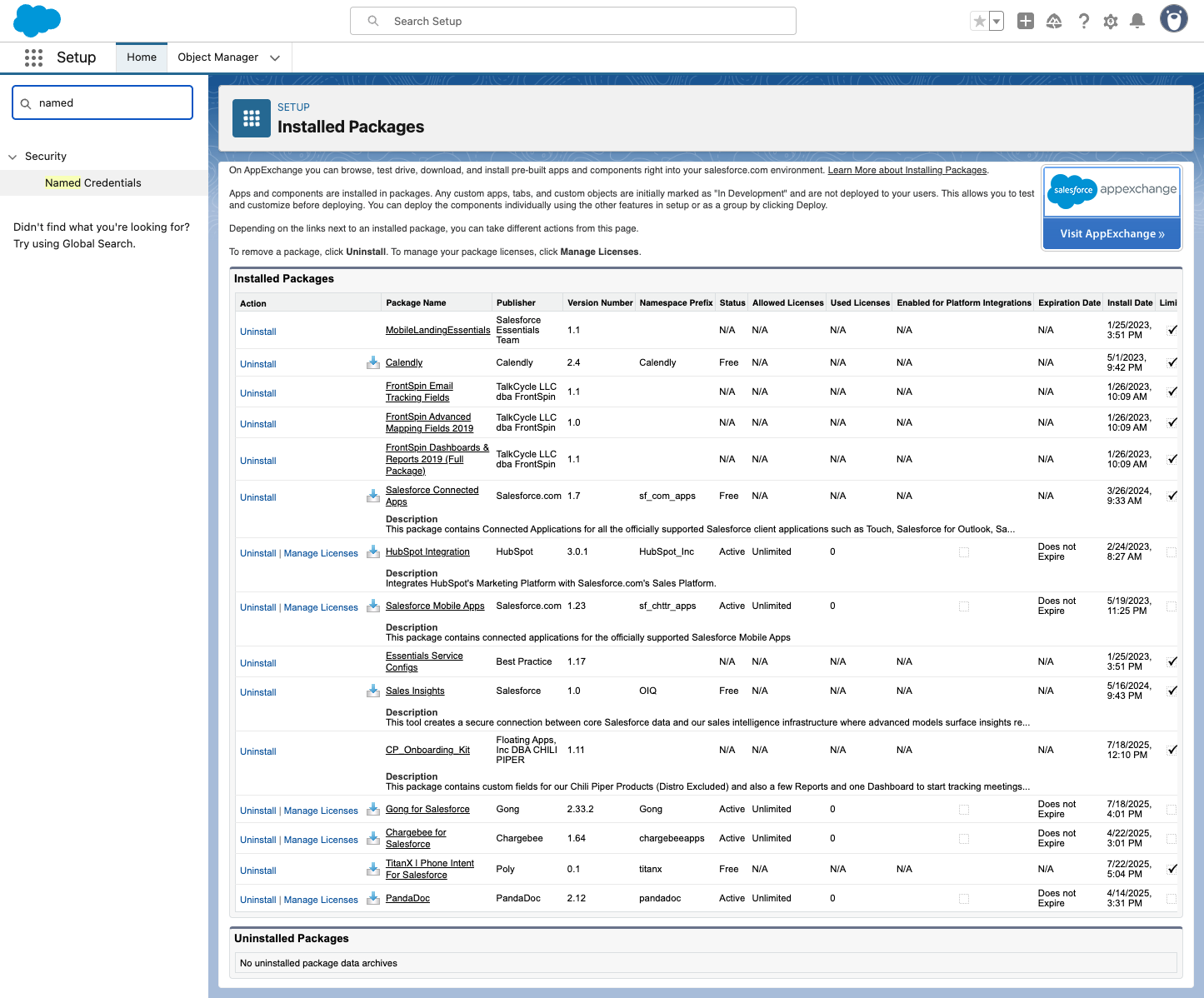Open the Salesforce Connected Apps package link
The height and width of the screenshot is (998, 1204).
tap(432, 496)
